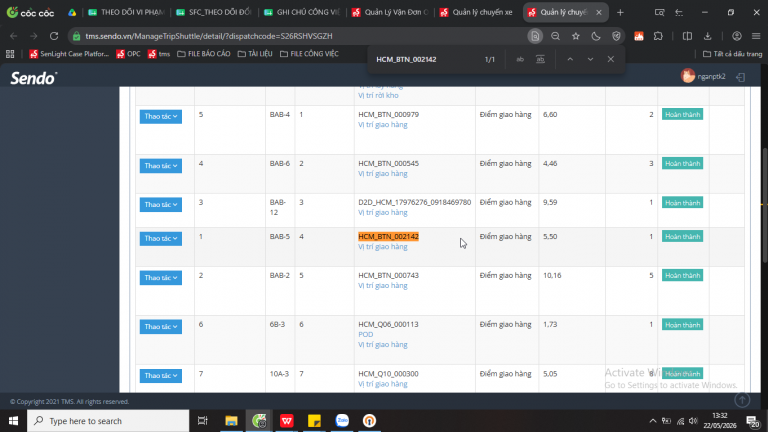Screen dimensions: 768x432
Task: Close the find-in-page bar
Action: click(x=610, y=59)
